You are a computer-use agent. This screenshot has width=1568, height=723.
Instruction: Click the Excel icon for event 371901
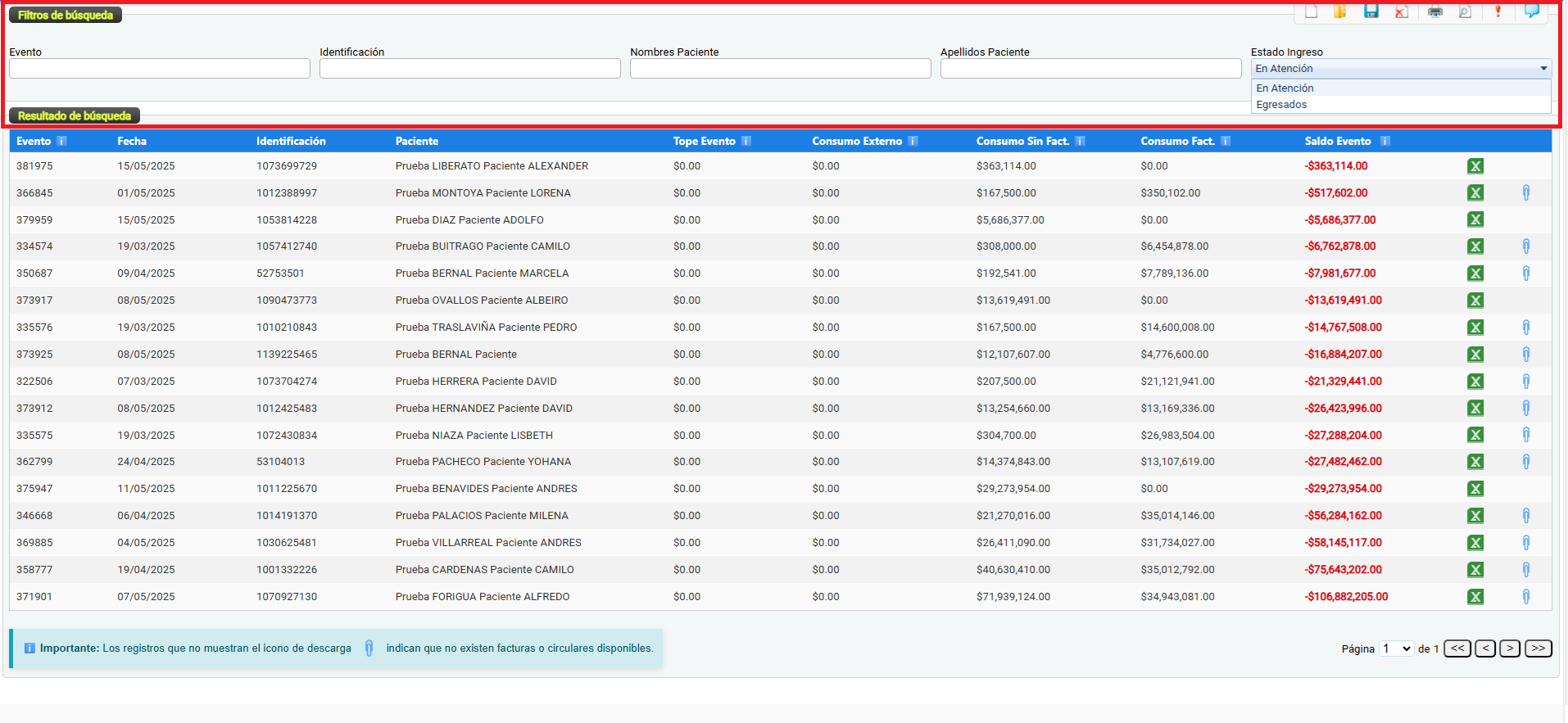coord(1475,597)
